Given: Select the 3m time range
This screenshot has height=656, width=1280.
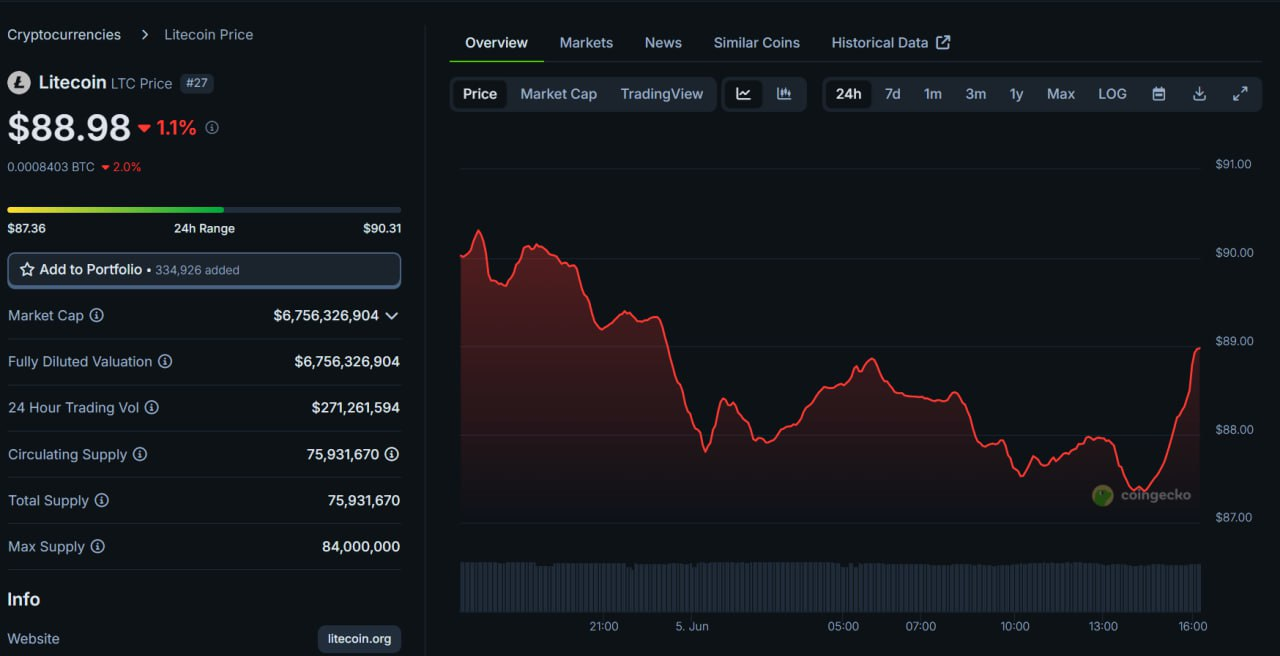Looking at the screenshot, I should pyautogui.click(x=975, y=94).
